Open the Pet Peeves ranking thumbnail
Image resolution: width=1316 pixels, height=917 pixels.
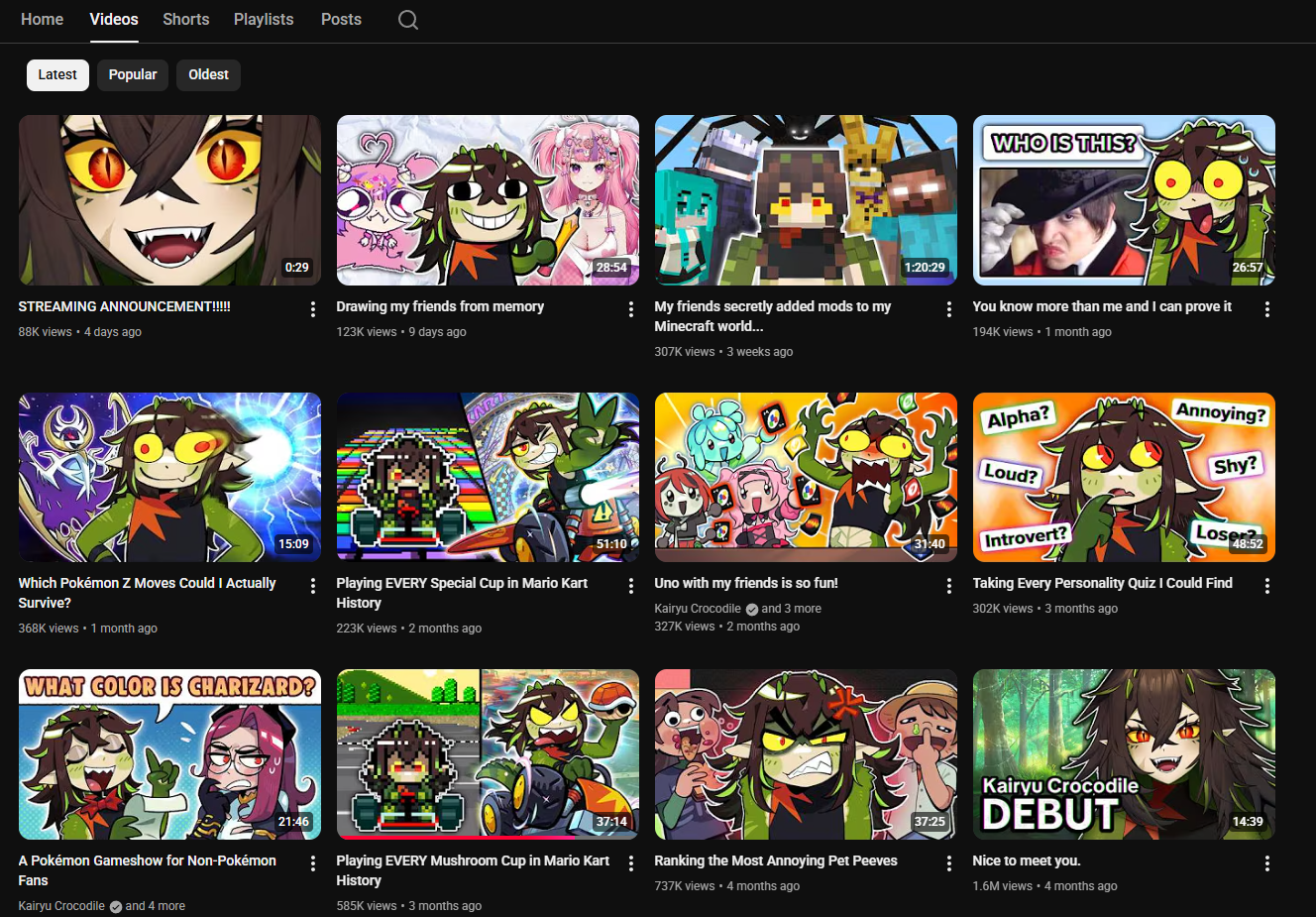(806, 754)
